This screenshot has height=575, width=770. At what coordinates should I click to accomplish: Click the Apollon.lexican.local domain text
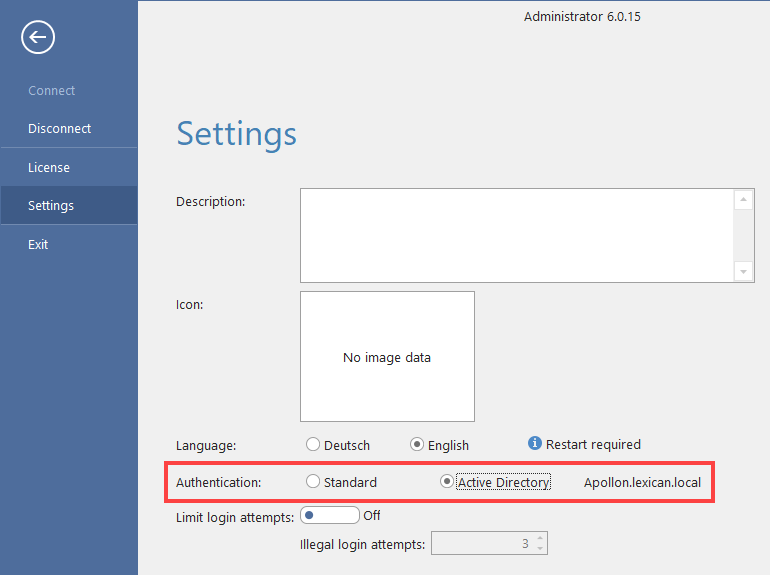[642, 482]
